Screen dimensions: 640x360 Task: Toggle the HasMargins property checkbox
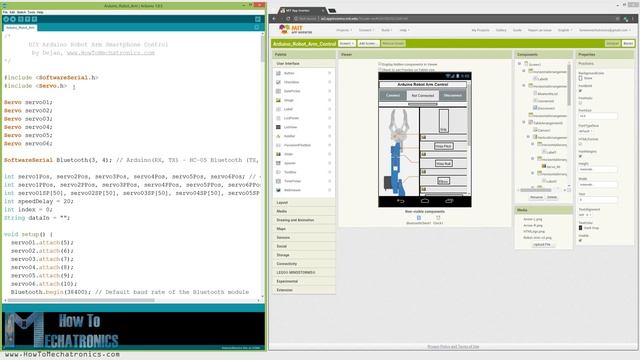tap(580, 156)
